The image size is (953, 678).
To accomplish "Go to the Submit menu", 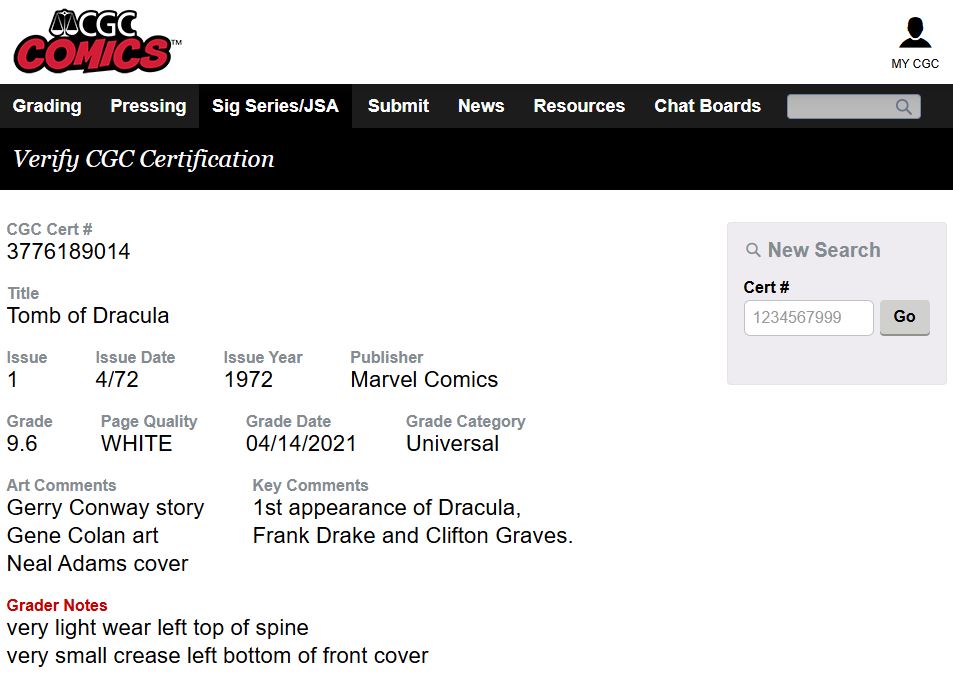I will (398, 106).
